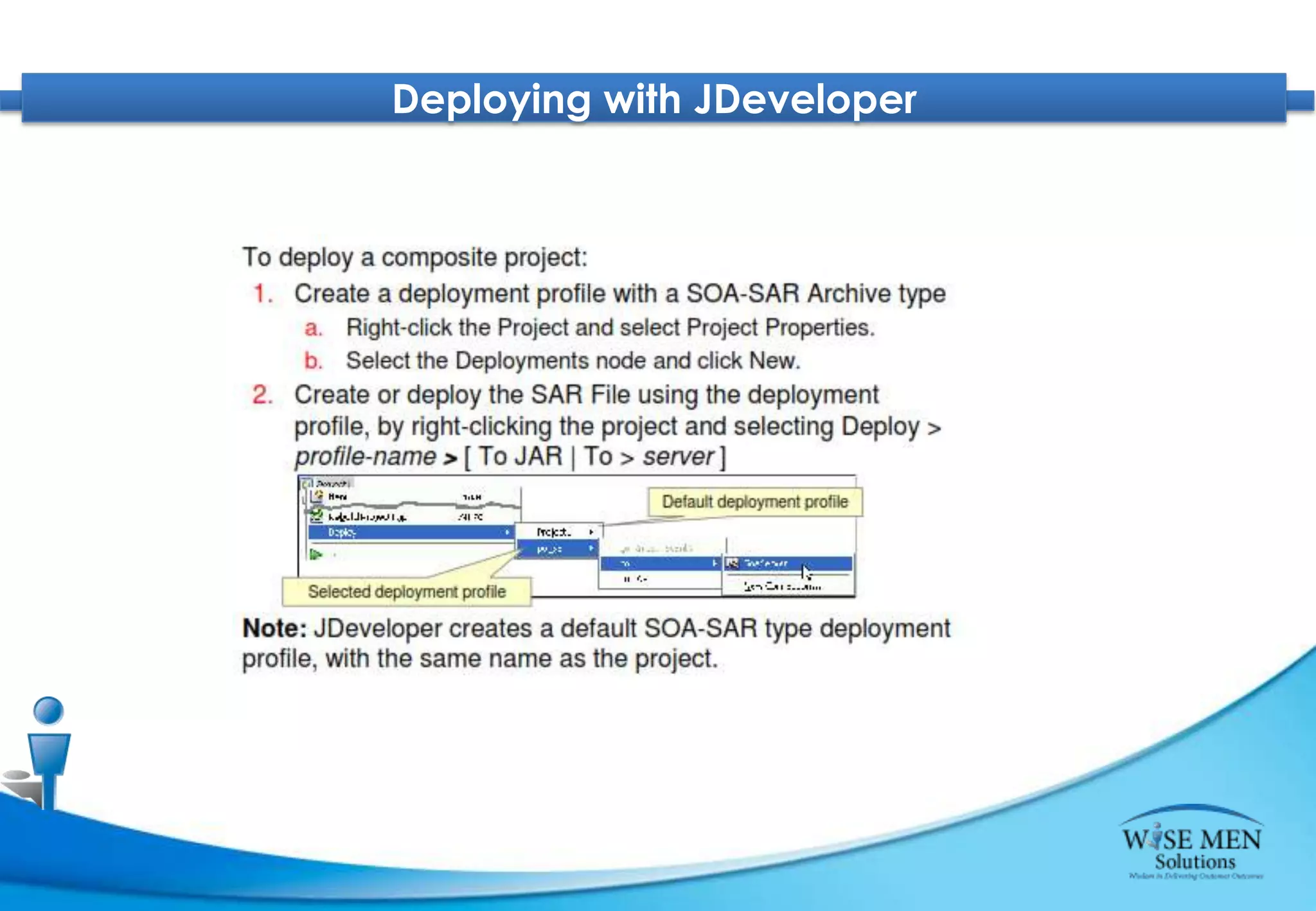Select the To JAR entry below 'To'

pyautogui.click(x=636, y=579)
